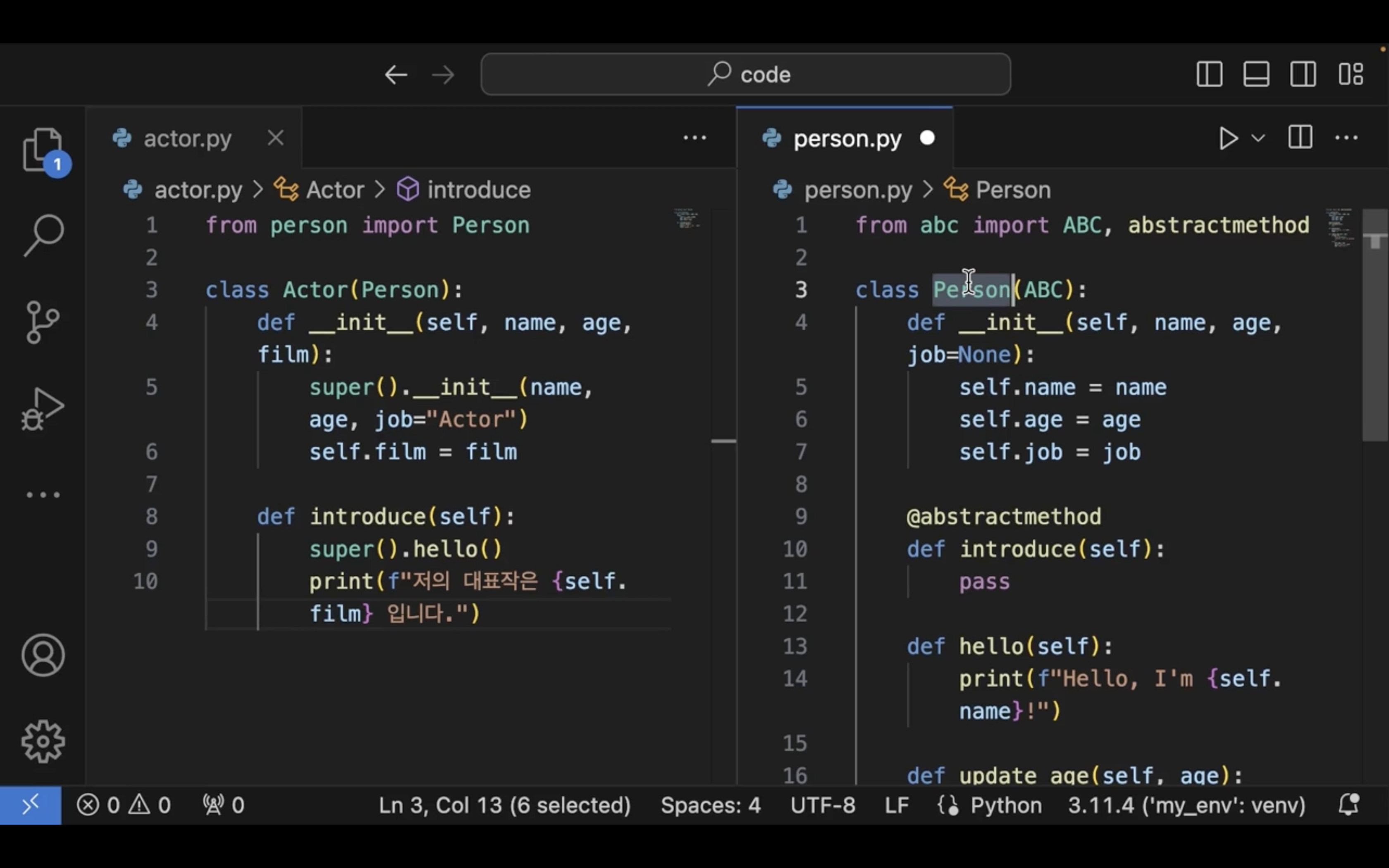The width and height of the screenshot is (1389, 868).
Task: Toggle the bottom panel visibility
Action: (x=1256, y=75)
